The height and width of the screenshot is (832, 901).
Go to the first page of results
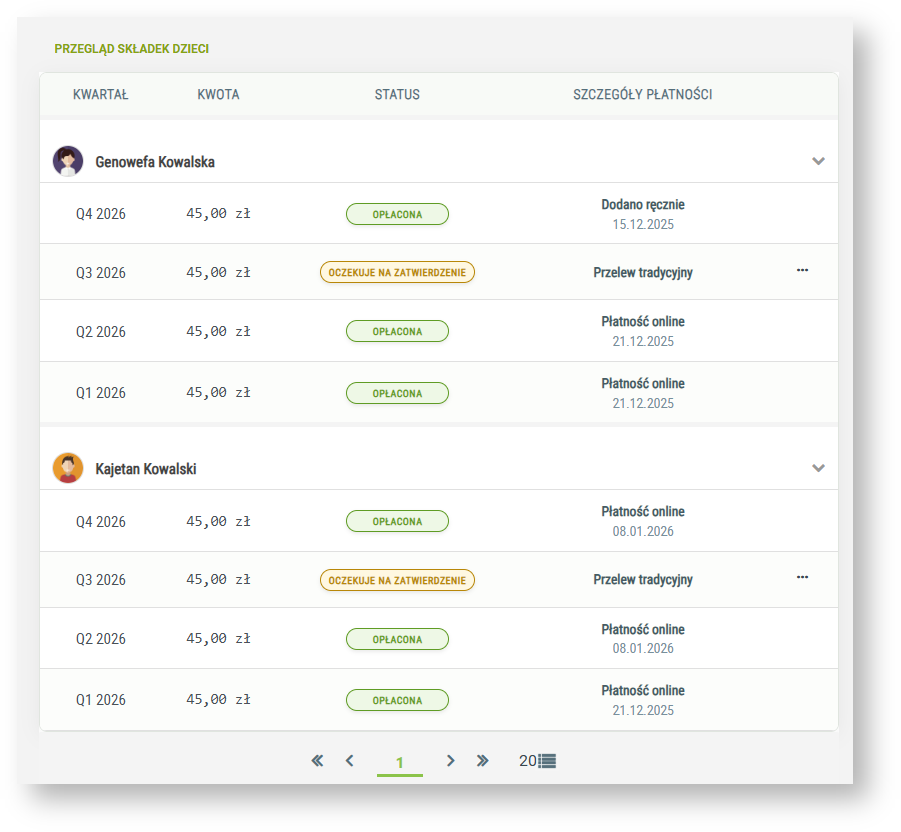point(317,761)
